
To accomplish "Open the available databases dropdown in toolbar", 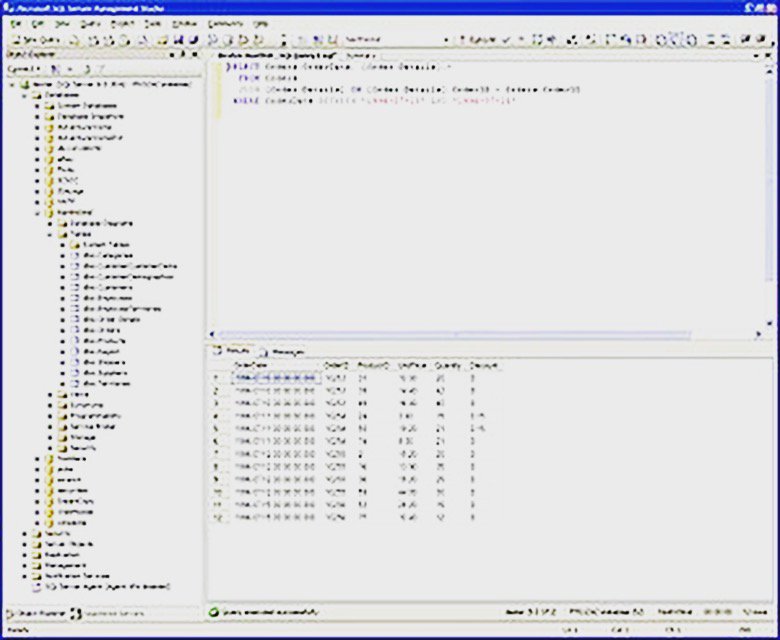I will [x=446, y=40].
